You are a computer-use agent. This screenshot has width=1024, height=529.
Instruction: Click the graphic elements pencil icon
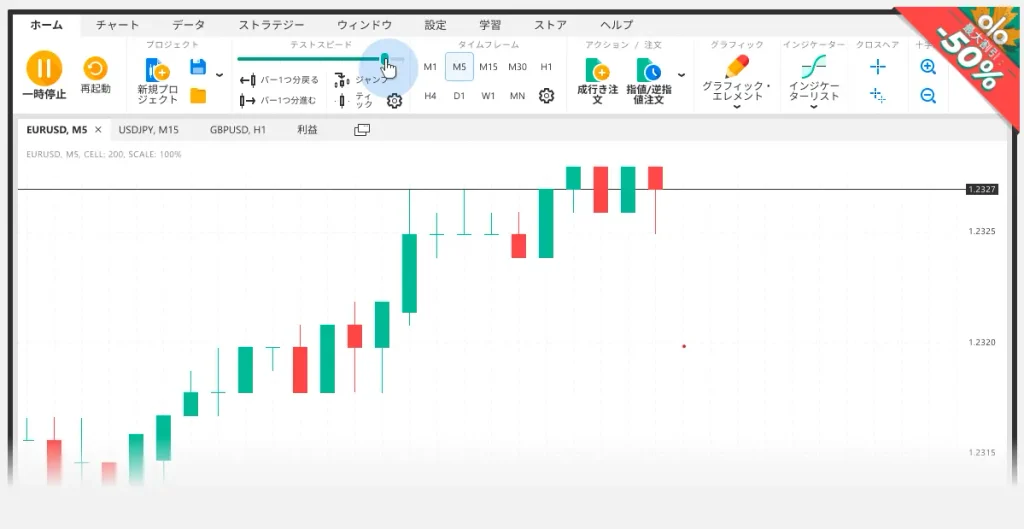[737, 67]
